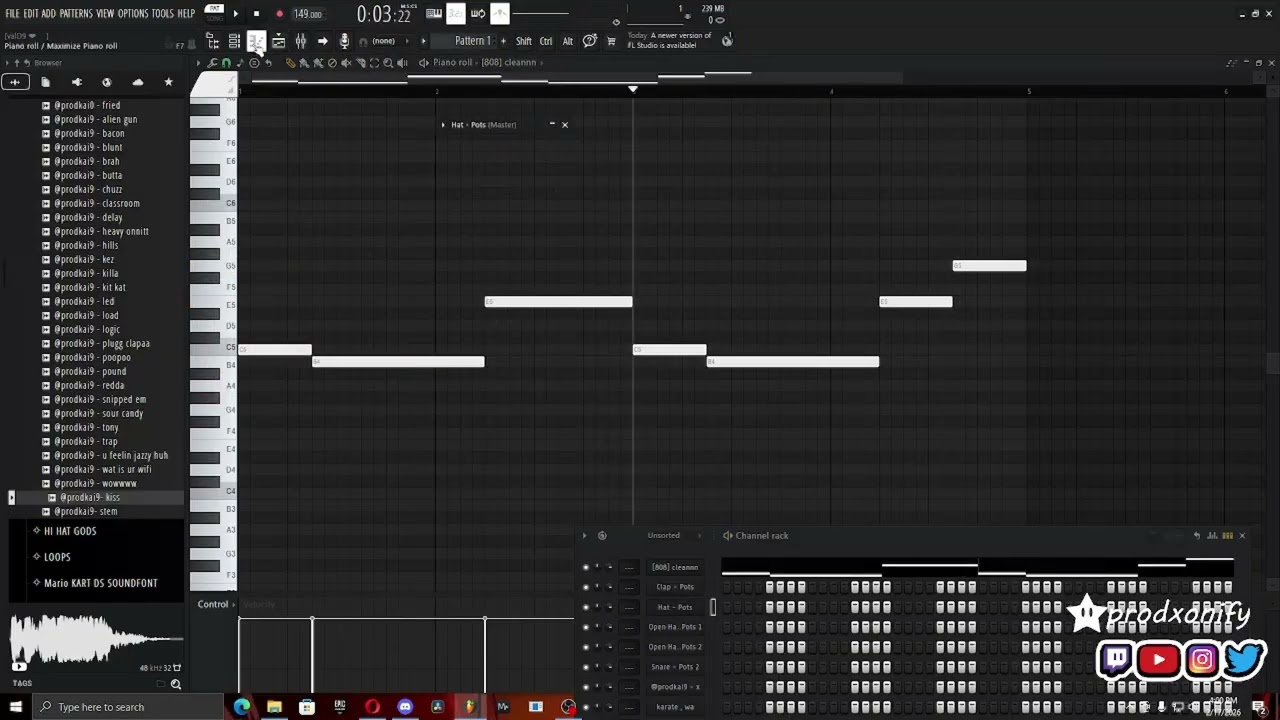Select the piano roll Zoom tool

coord(388,63)
